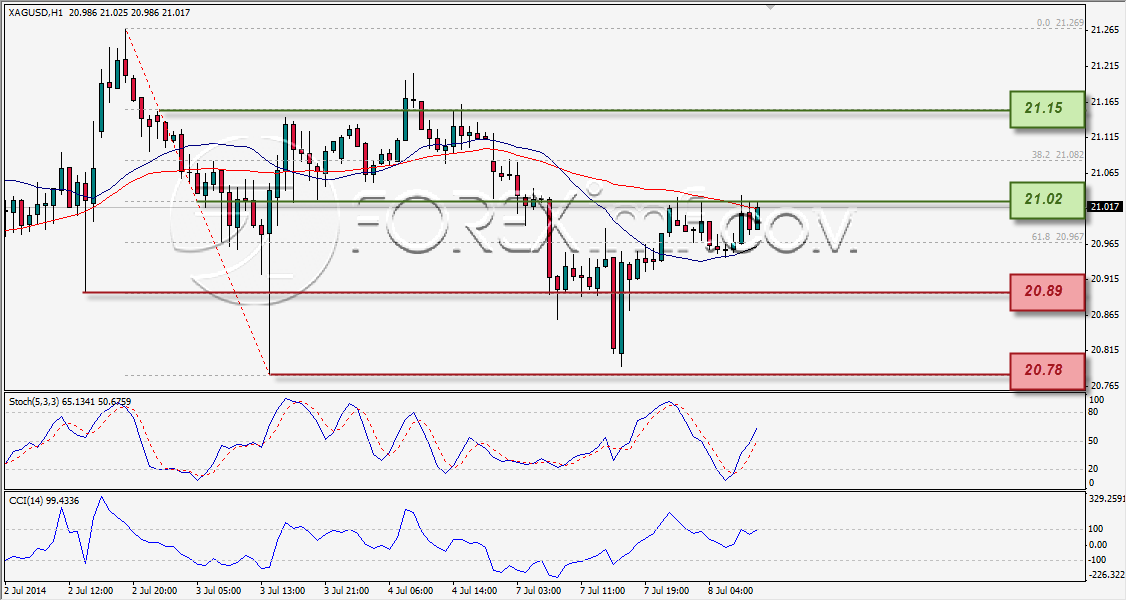
Task: Select the 20.78 red support label
Action: pos(1046,371)
